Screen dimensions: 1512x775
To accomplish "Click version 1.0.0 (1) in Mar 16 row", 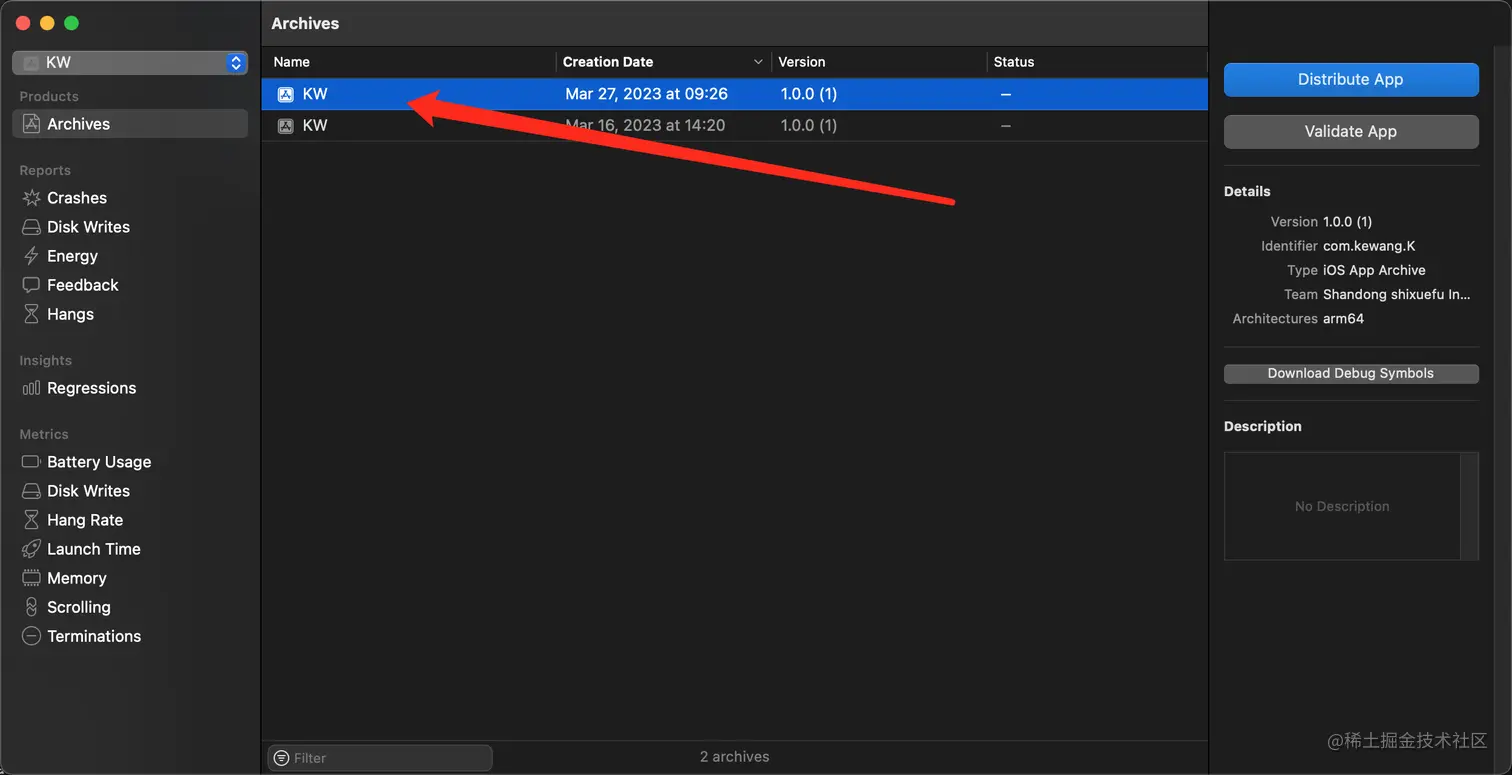I will 809,125.
